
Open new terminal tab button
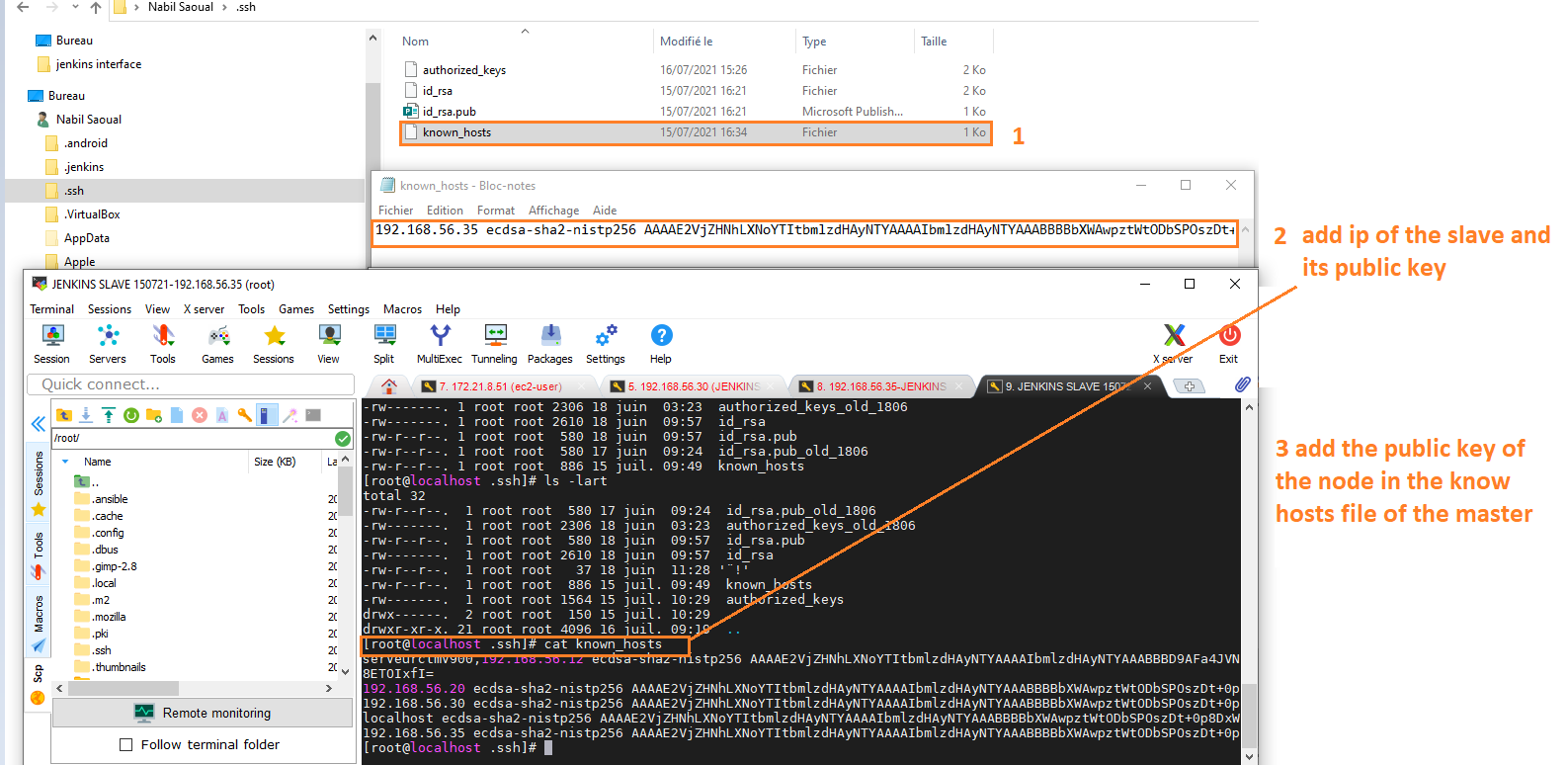point(1190,386)
